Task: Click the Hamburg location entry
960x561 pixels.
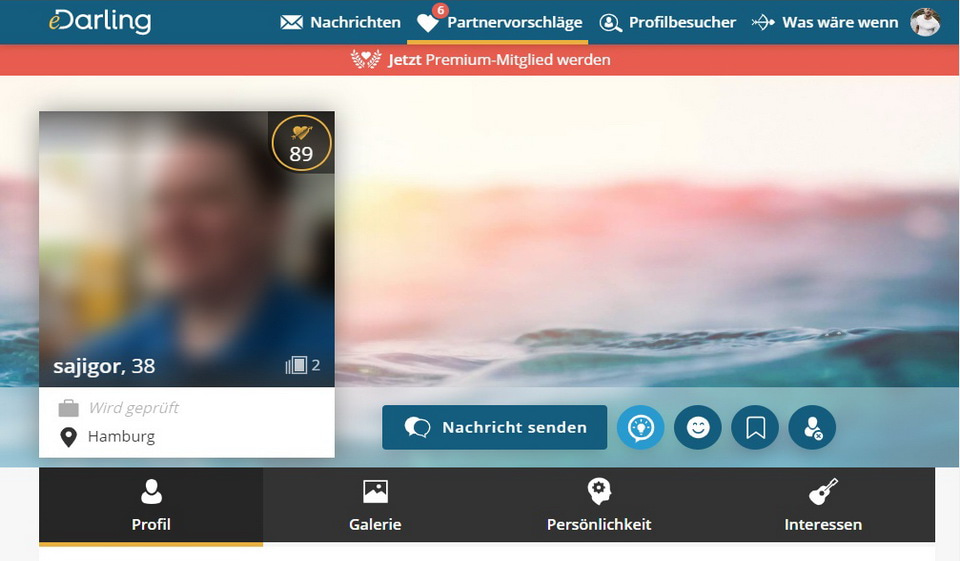Action: pos(121,436)
